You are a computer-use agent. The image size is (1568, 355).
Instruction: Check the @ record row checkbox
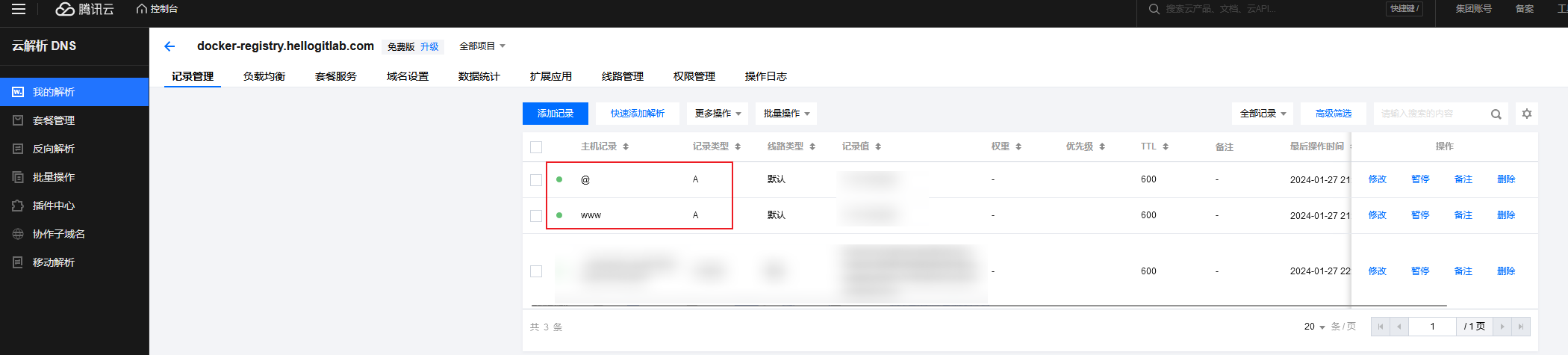[536, 180]
